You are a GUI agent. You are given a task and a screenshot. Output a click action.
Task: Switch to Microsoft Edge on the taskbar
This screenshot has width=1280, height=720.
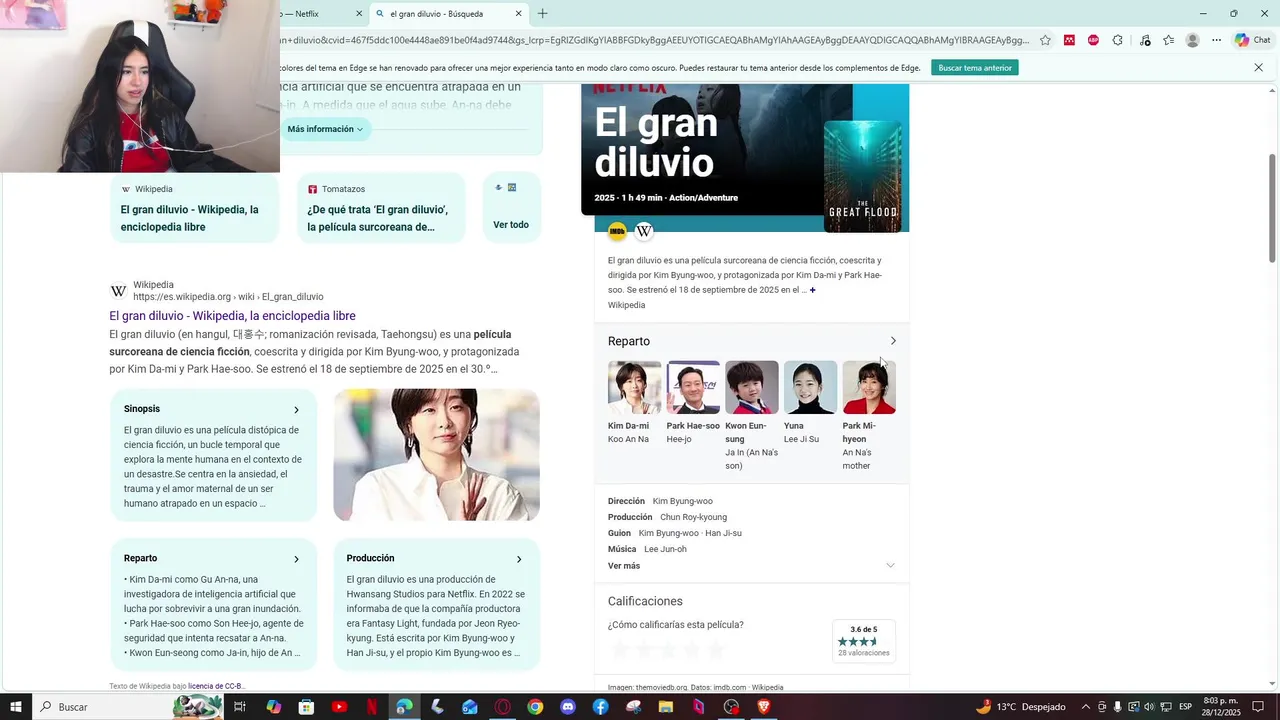pos(404,707)
